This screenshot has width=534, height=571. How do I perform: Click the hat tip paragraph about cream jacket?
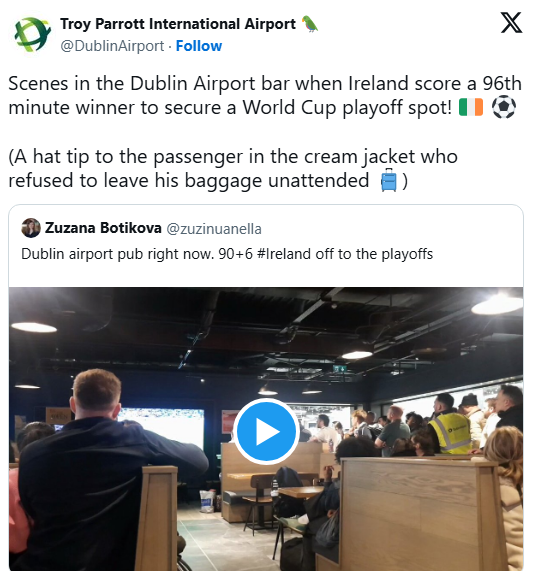pos(233,168)
